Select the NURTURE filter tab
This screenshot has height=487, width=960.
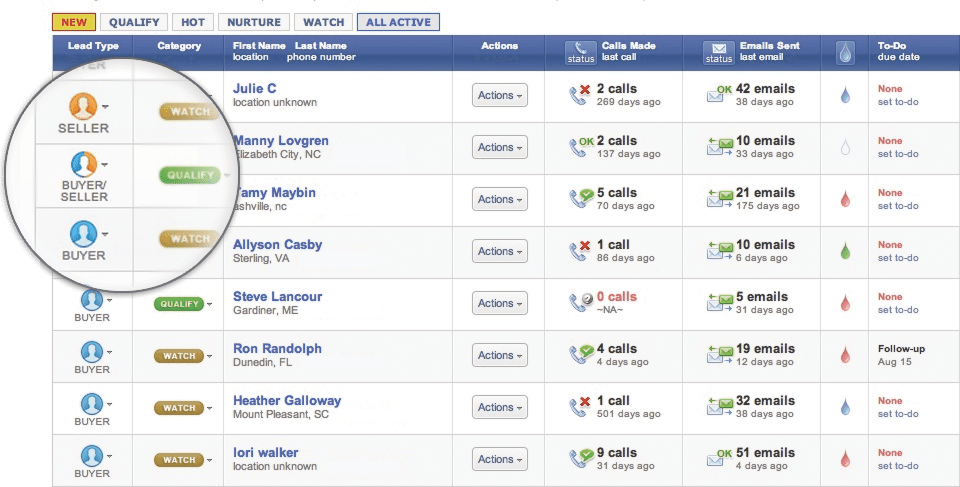[254, 22]
